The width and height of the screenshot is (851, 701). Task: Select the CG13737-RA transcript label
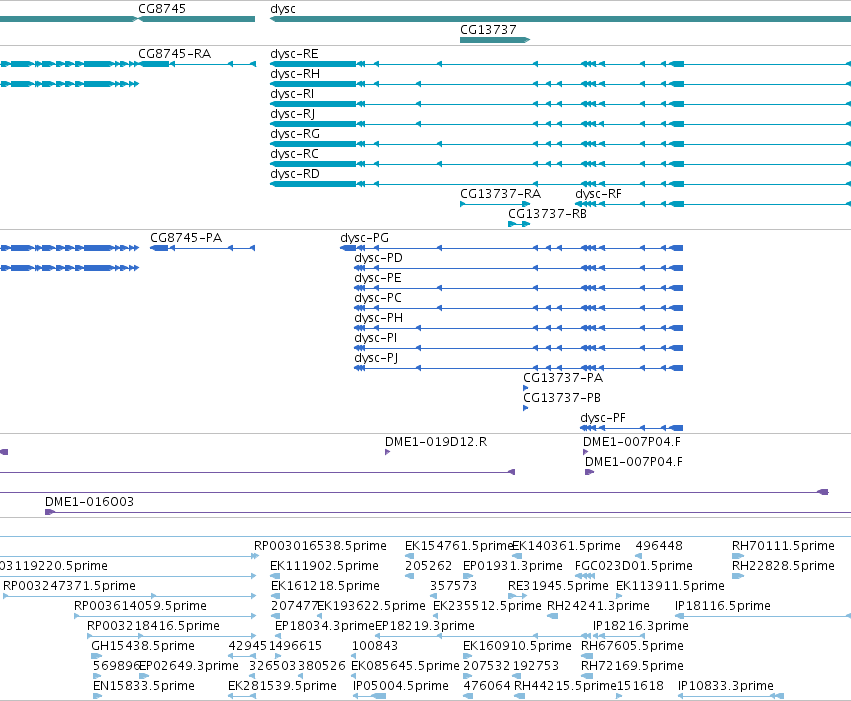500,194
